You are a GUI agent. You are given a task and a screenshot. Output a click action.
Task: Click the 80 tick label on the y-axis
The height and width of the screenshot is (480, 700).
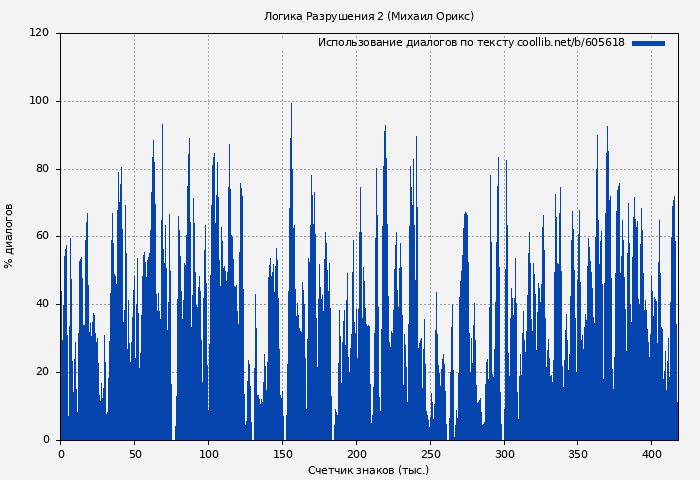[42, 169]
